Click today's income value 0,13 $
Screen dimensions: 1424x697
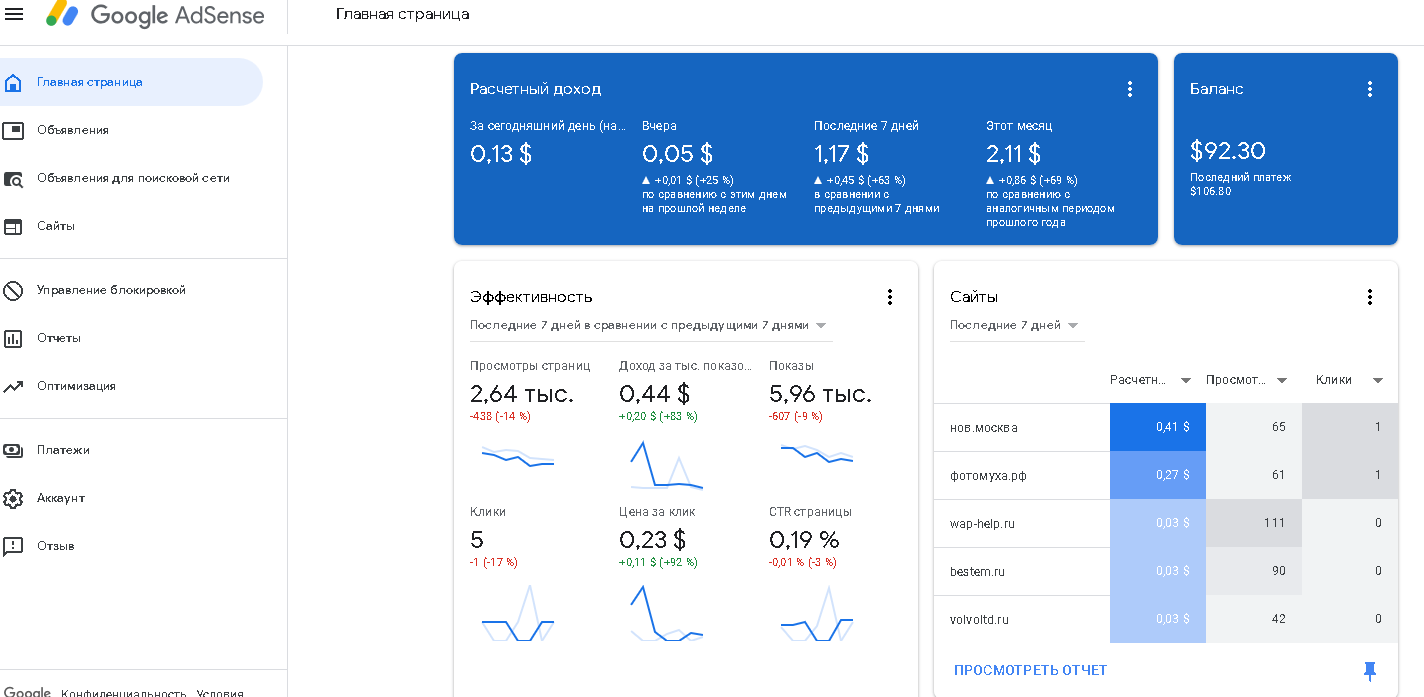[501, 153]
